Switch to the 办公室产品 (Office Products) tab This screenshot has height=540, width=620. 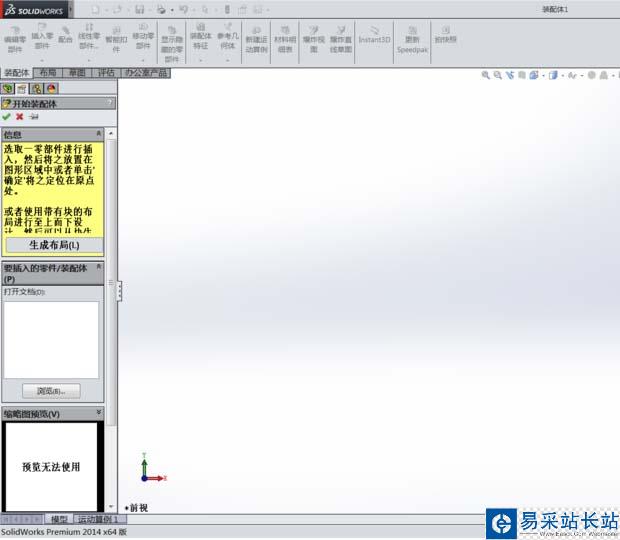[146, 73]
